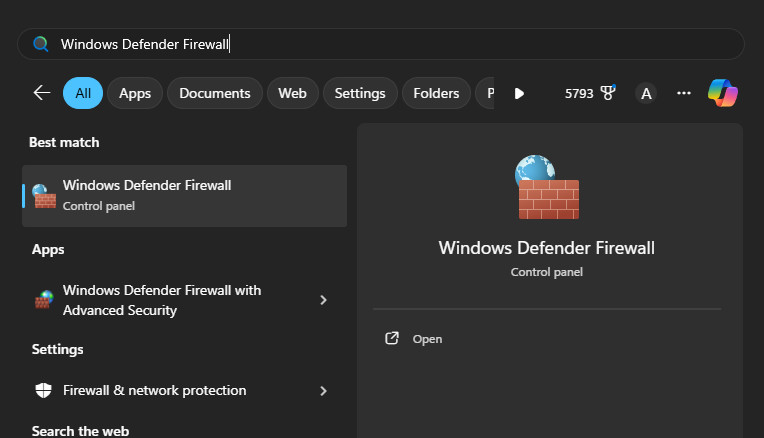
Task: Click the account avatar letter A
Action: tap(646, 93)
